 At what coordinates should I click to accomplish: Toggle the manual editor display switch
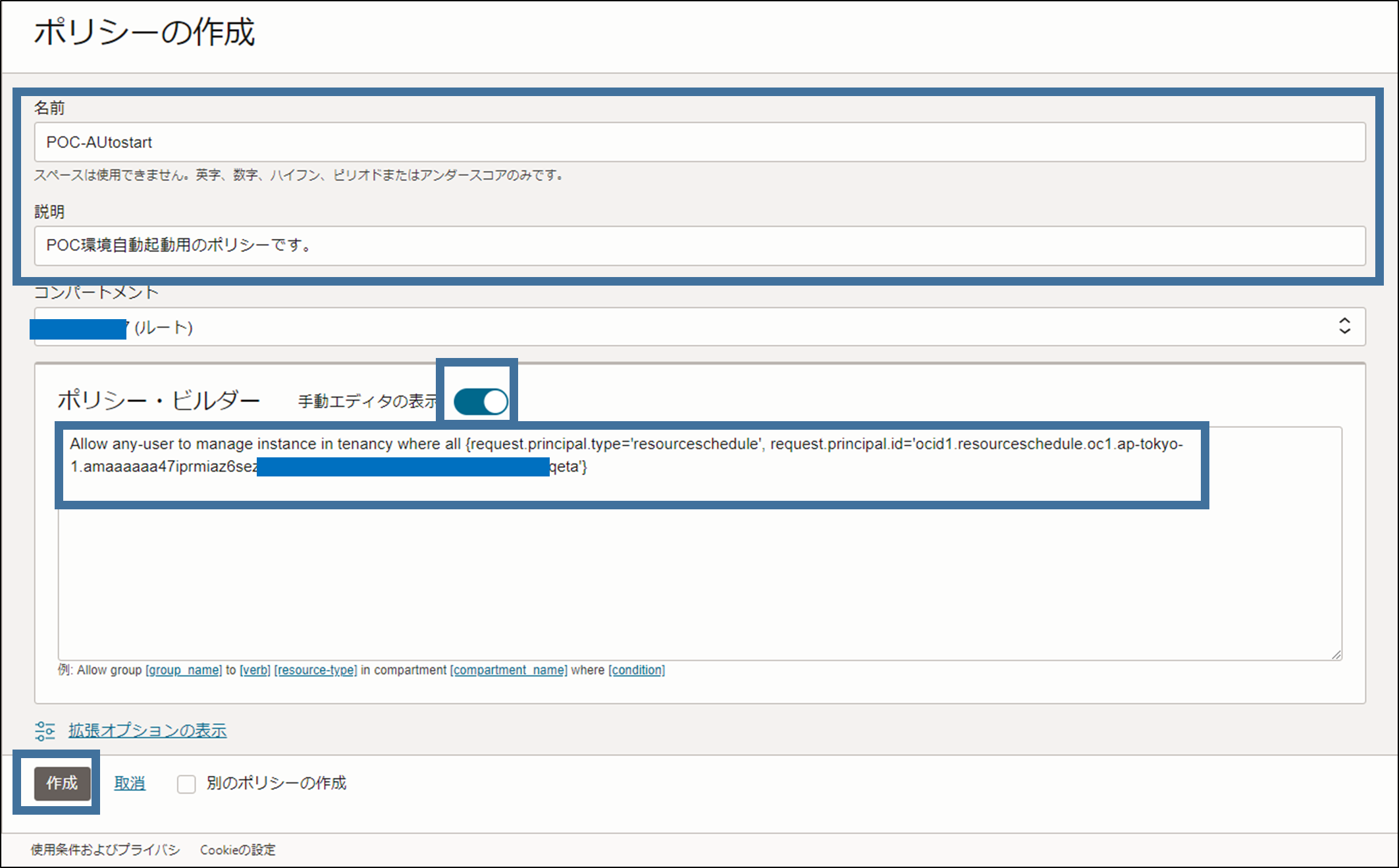tap(481, 401)
